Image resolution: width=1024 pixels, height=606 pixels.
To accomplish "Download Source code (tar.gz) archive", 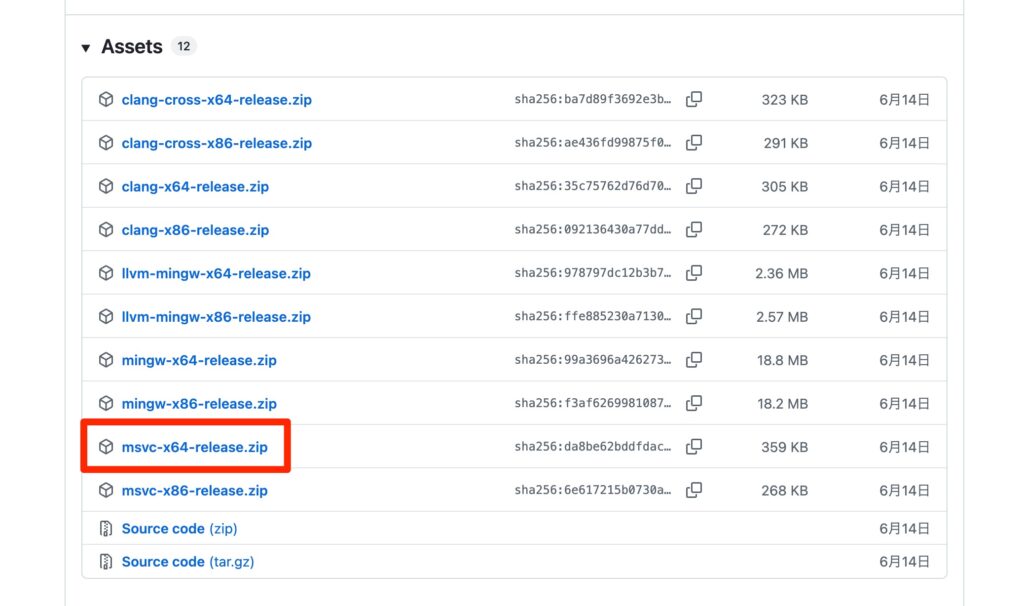I will [x=188, y=562].
